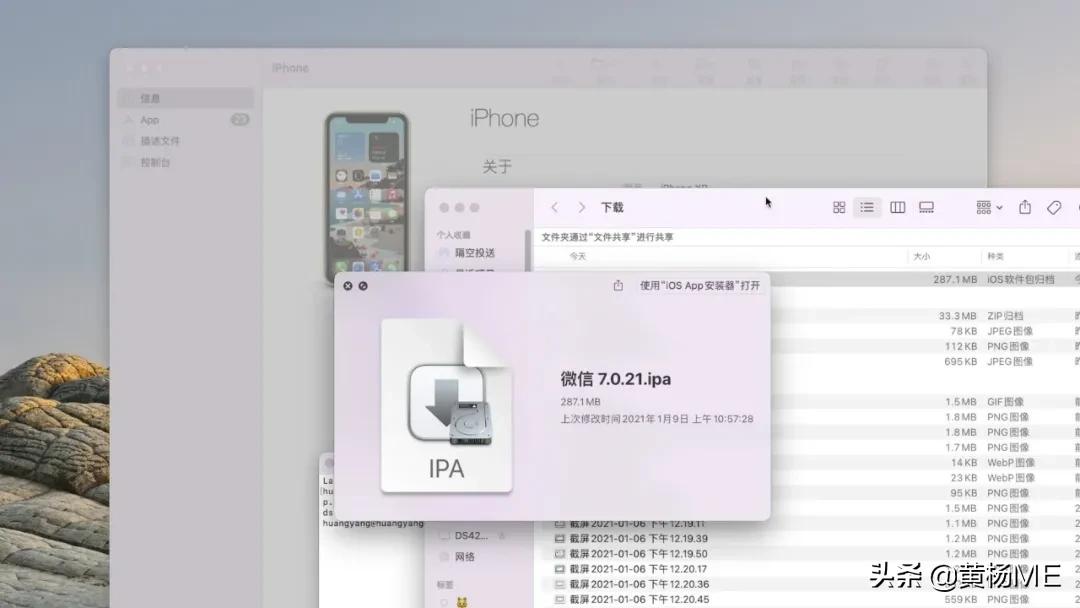Sort files by the 大小 column header
The width and height of the screenshot is (1080, 608).
tap(919, 256)
